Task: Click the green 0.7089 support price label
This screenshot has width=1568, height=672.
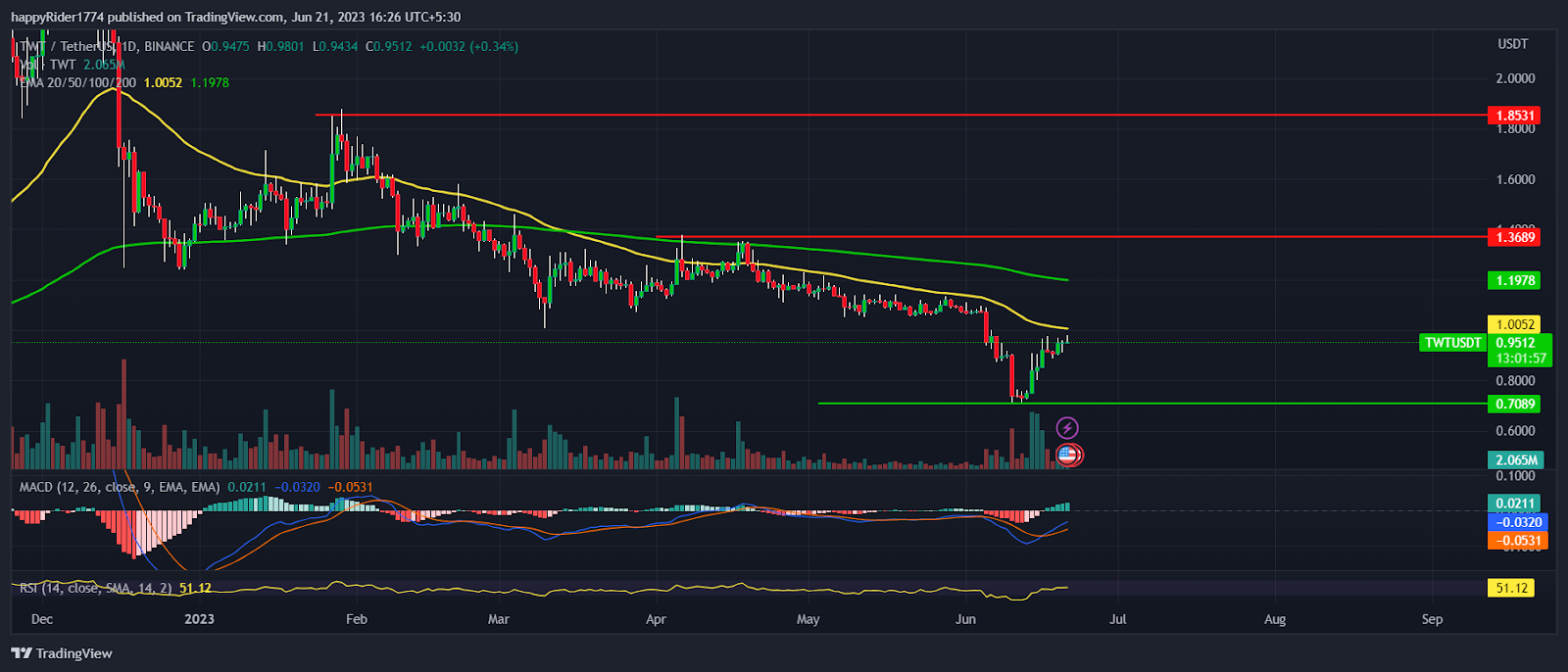Action: (x=1514, y=404)
